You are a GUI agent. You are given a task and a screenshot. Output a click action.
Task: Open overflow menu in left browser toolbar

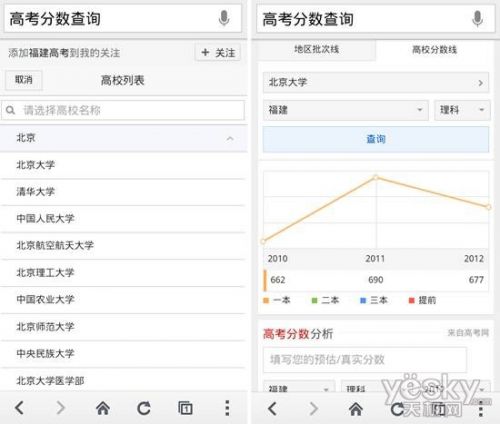pos(227,408)
